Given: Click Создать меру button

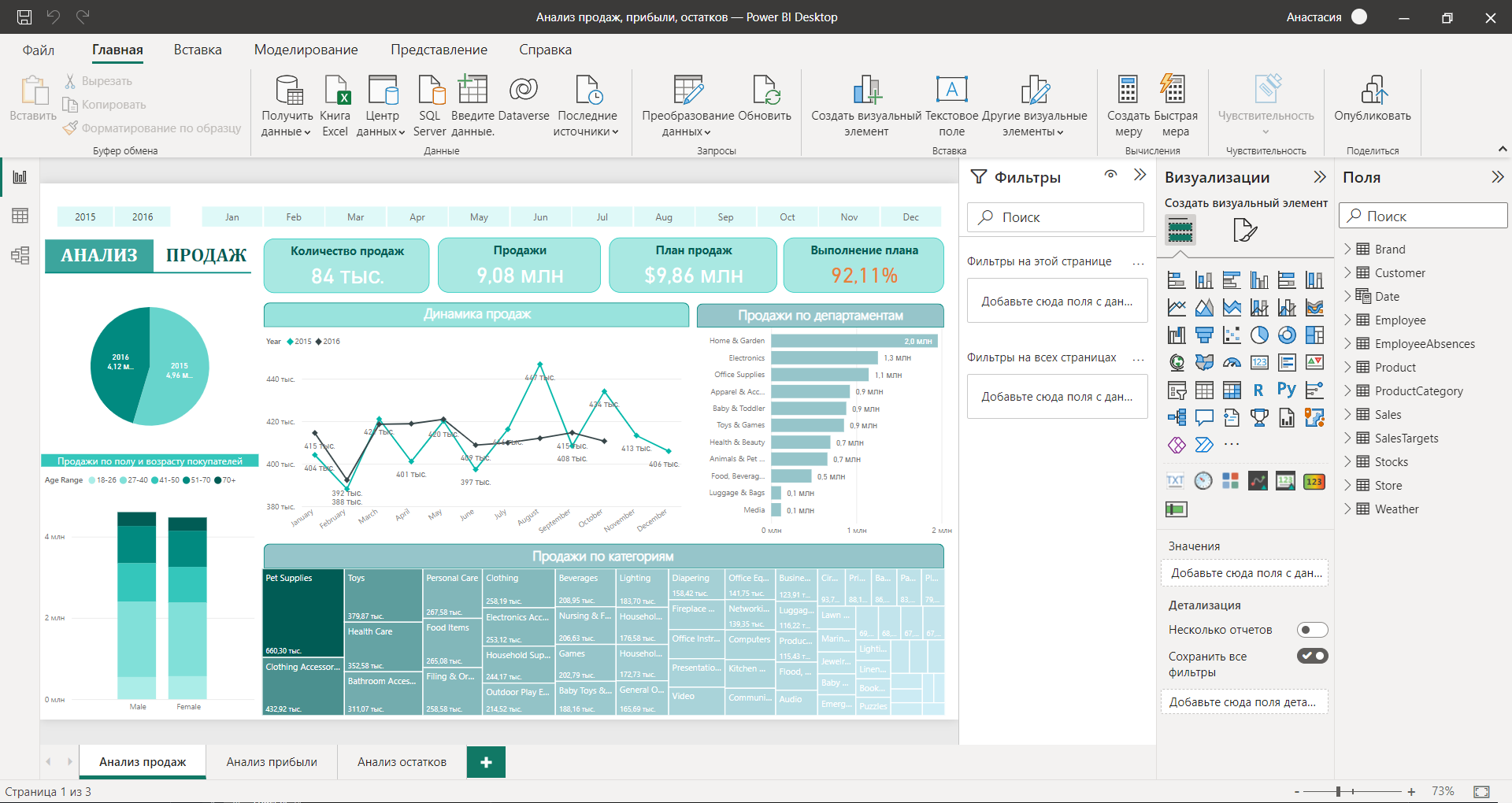Looking at the screenshot, I should 1128,106.
